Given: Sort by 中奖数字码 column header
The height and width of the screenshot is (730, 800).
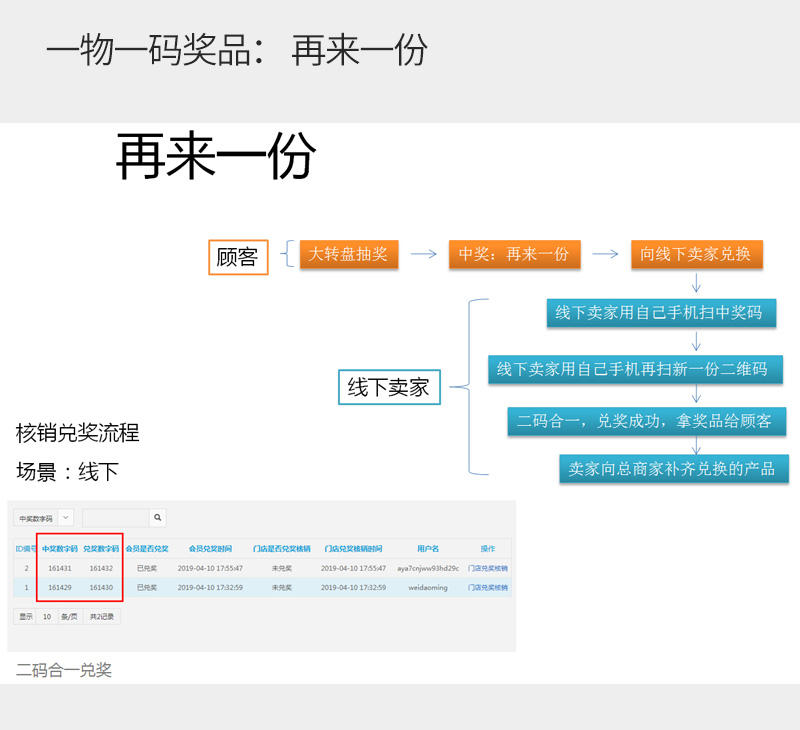Looking at the screenshot, I should coord(59,549).
